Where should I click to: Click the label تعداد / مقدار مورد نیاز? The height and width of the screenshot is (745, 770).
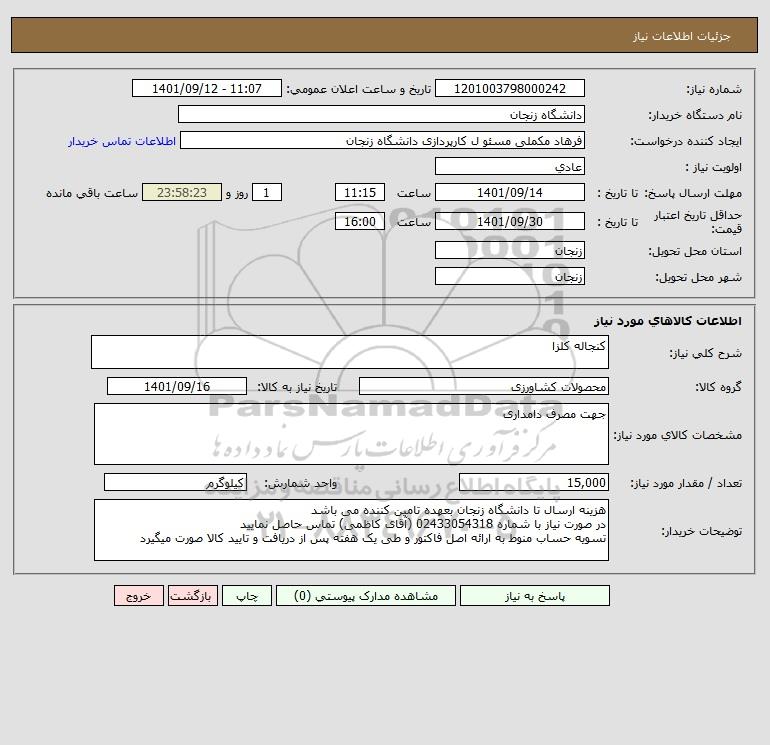point(686,484)
